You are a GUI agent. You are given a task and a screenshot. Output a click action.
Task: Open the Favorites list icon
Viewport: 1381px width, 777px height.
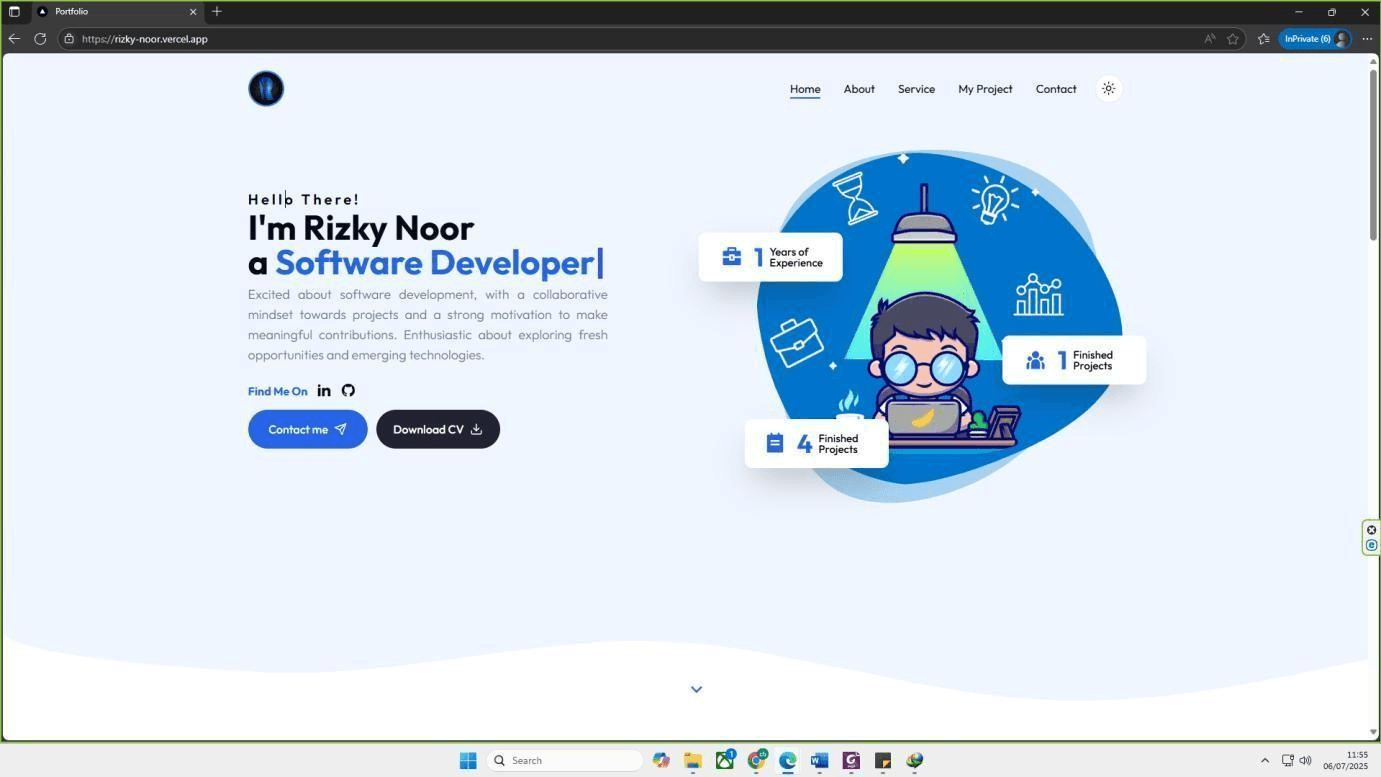(x=1263, y=39)
